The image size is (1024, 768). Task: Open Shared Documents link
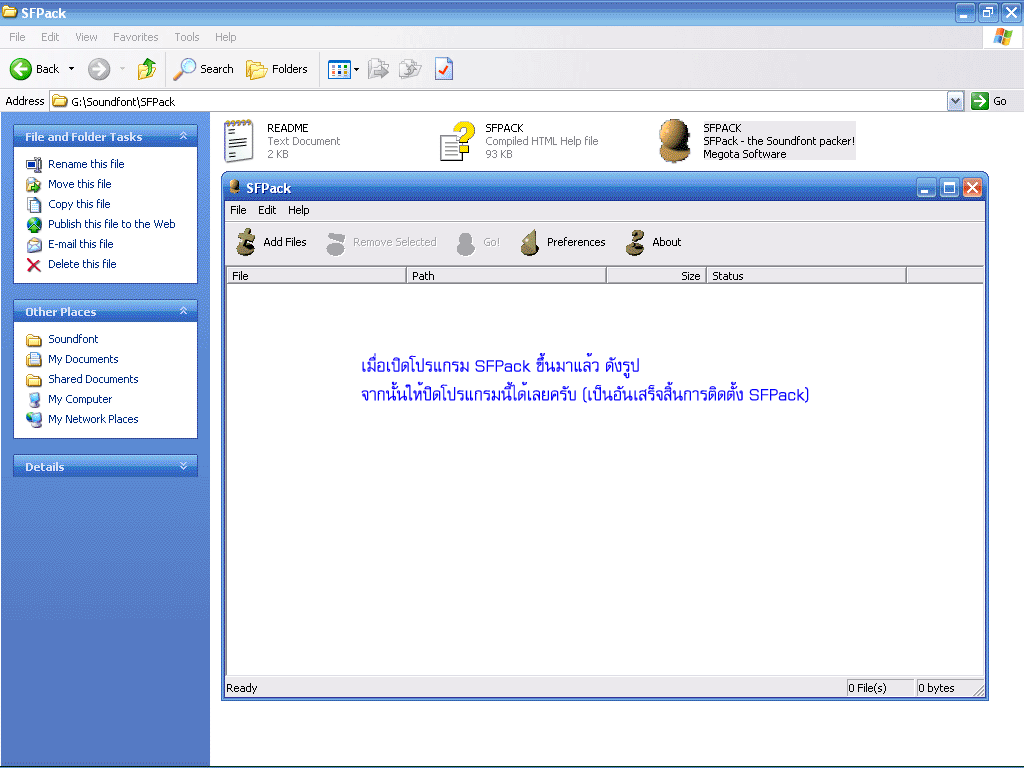(93, 379)
